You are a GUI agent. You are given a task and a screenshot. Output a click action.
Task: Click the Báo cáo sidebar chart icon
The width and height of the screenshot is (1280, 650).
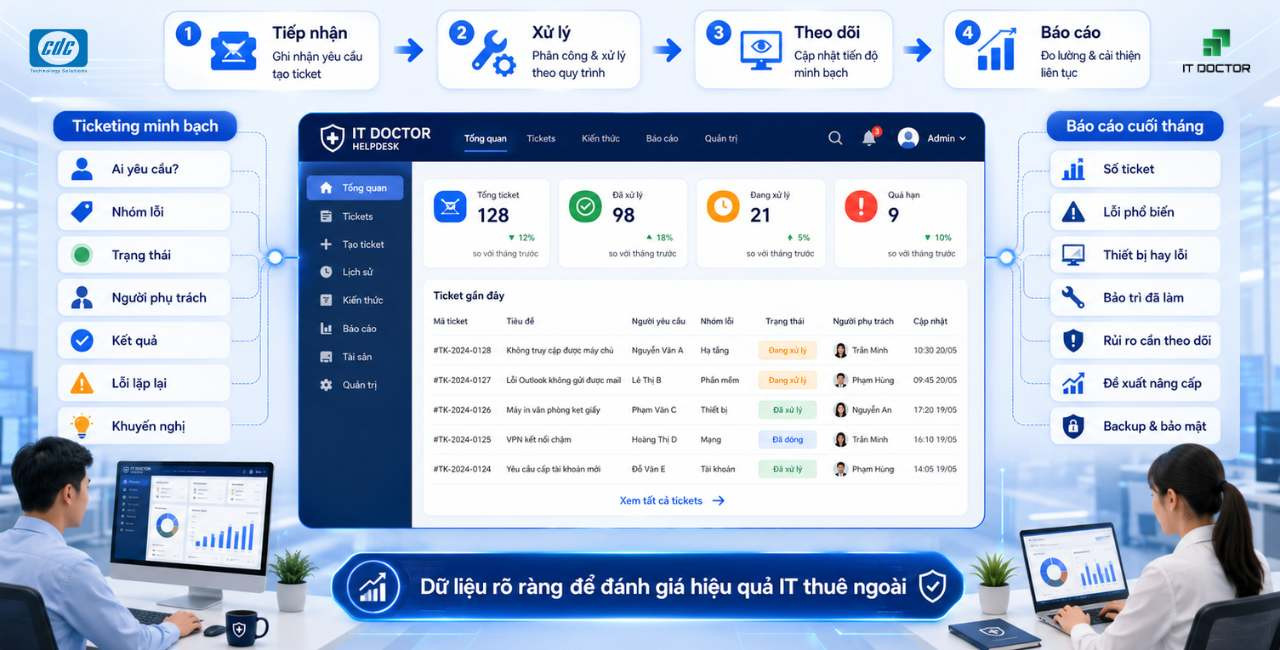326,328
